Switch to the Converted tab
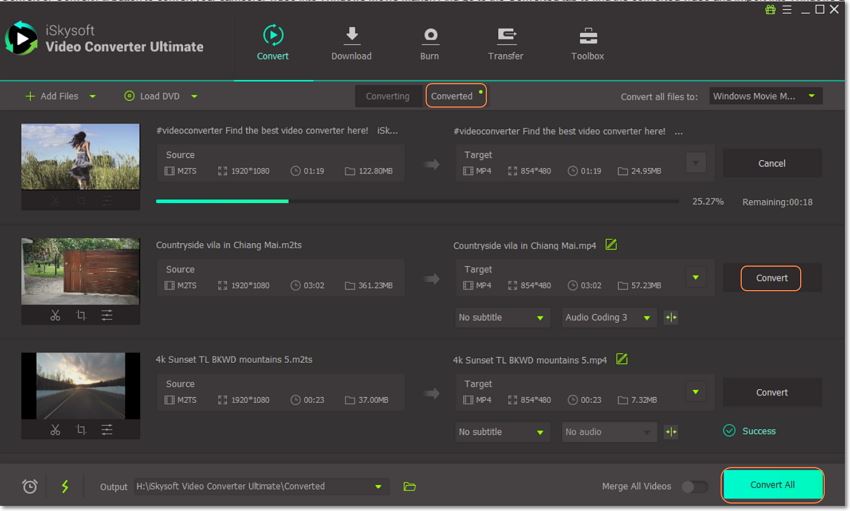The height and width of the screenshot is (511, 850). click(455, 96)
